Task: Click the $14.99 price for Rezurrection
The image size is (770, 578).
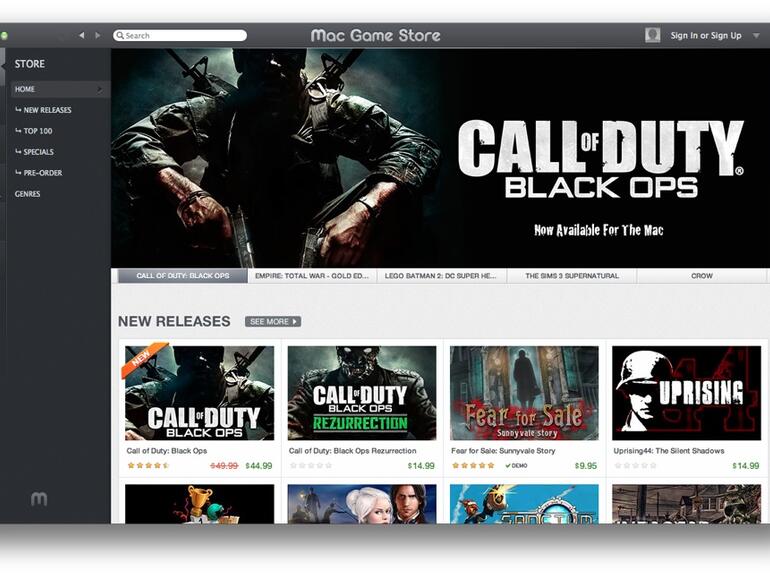Action: click(x=421, y=466)
